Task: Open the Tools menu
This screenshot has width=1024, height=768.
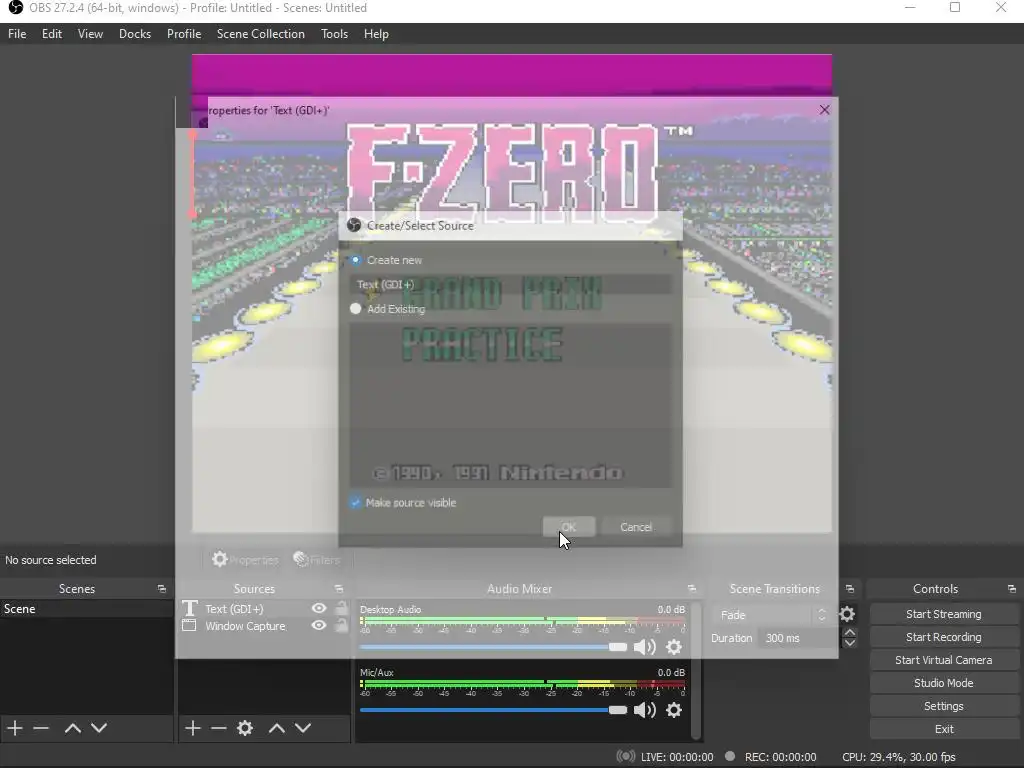Action: click(334, 34)
